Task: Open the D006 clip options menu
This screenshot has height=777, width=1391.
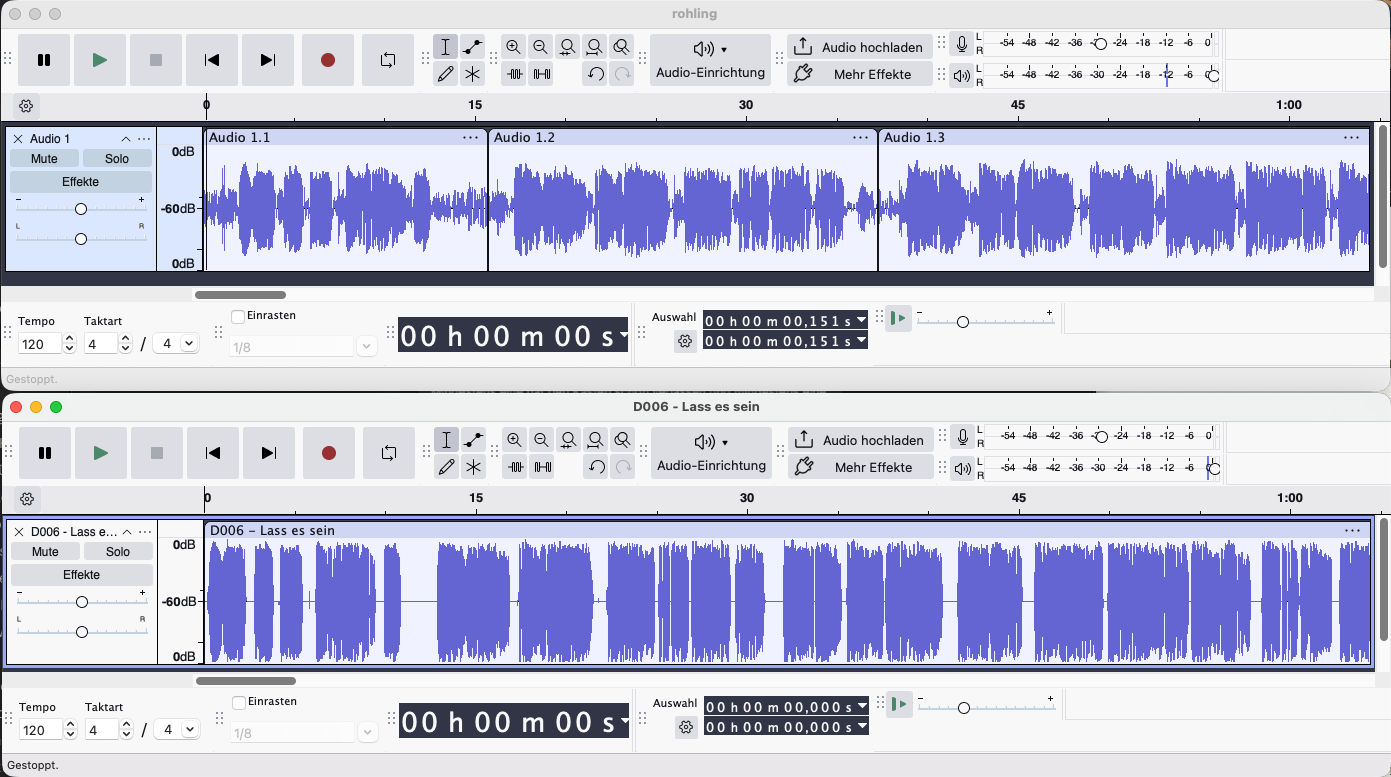Action: (x=1353, y=531)
